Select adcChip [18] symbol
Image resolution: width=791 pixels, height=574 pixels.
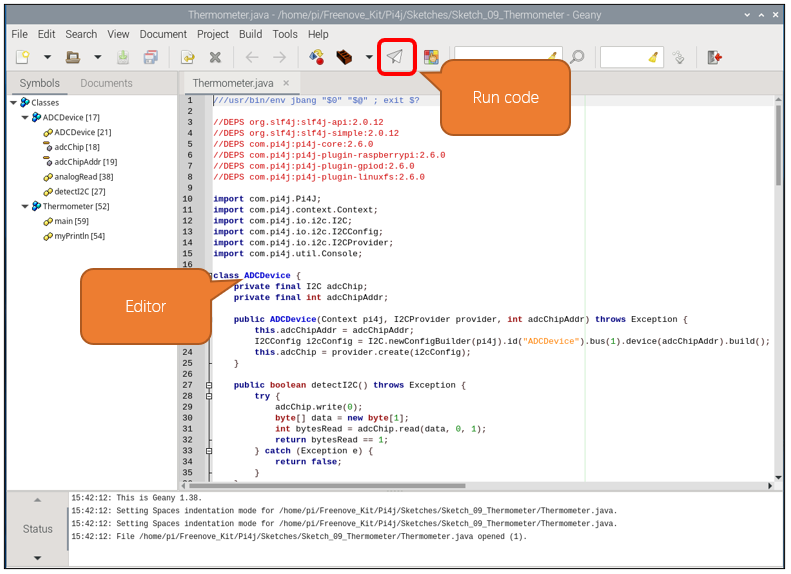[x=77, y=147]
